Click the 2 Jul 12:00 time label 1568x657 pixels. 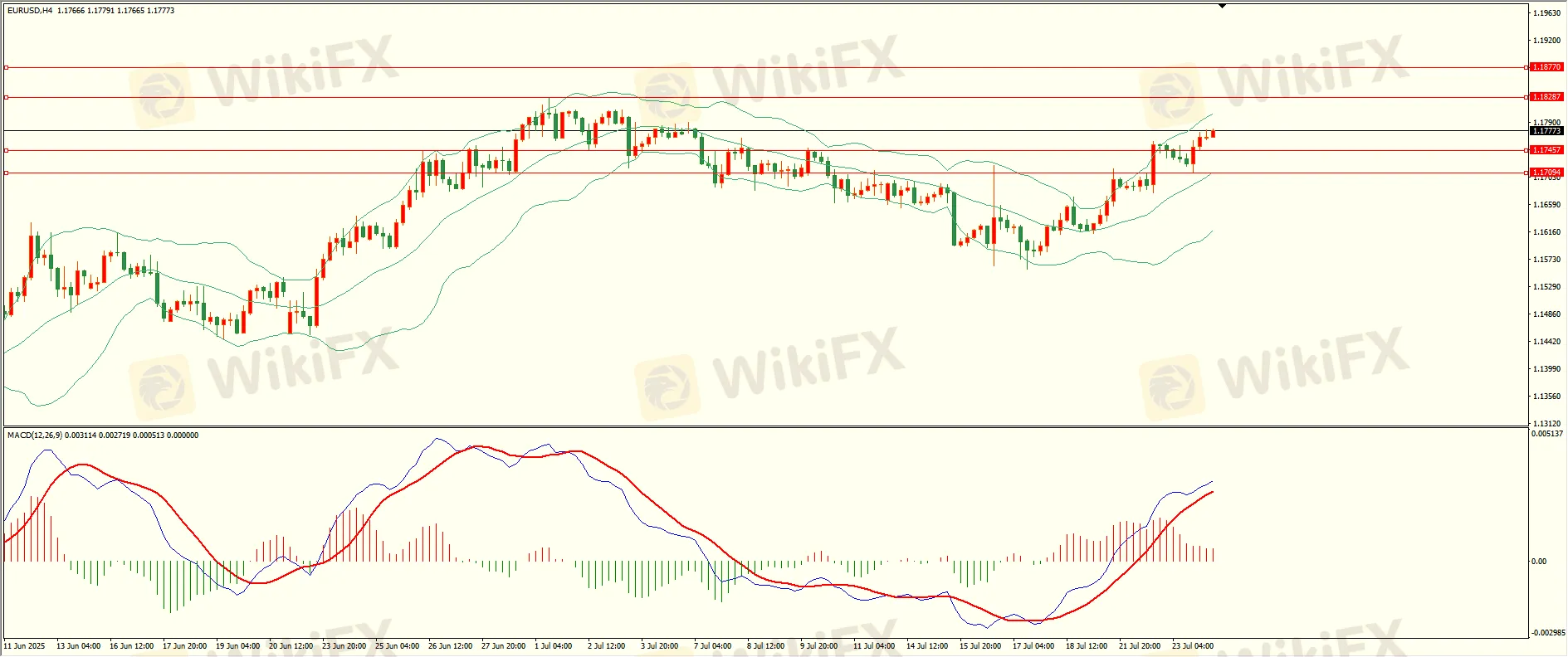[607, 645]
